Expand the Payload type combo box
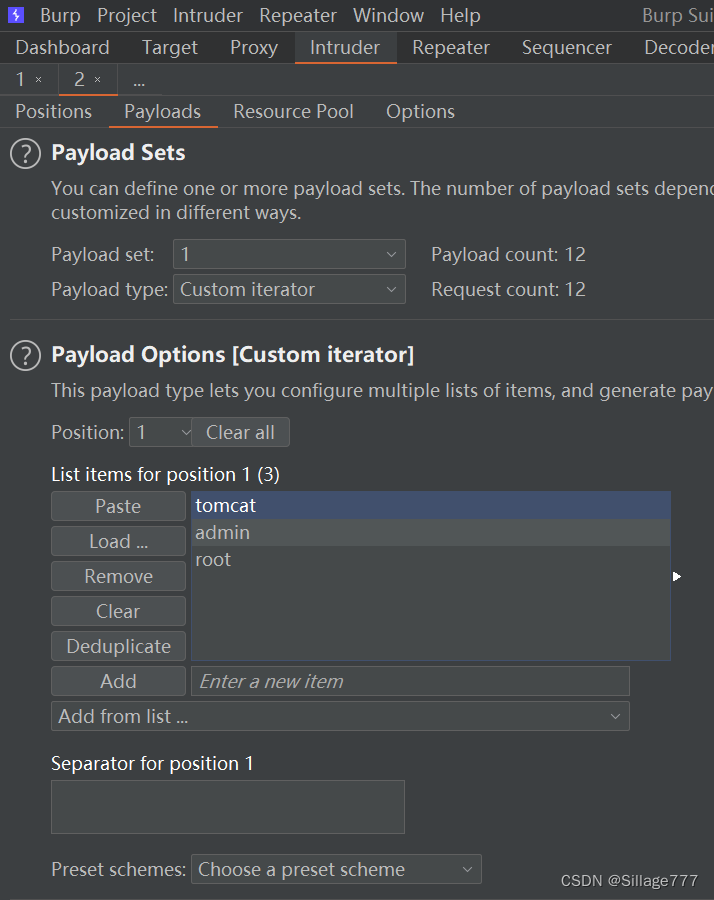Image resolution: width=714 pixels, height=900 pixels. [x=289, y=290]
